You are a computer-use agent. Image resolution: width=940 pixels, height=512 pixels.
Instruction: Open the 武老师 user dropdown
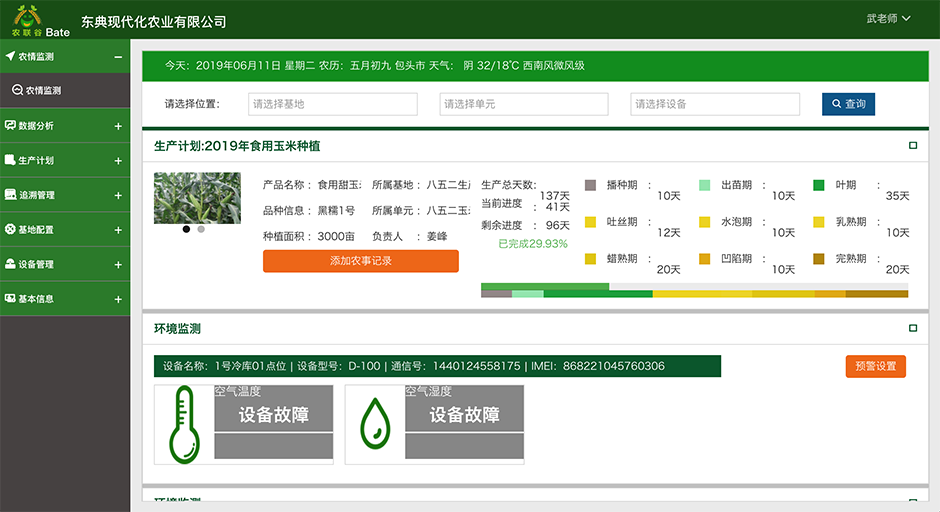[x=888, y=18]
